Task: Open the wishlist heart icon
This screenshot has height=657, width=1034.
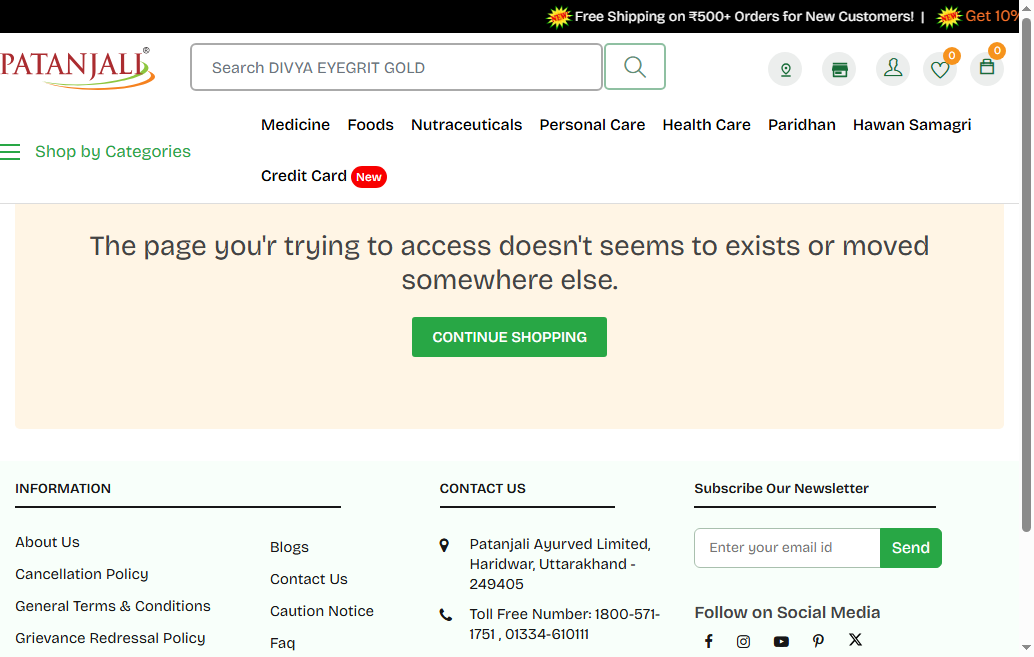Action: click(x=940, y=69)
